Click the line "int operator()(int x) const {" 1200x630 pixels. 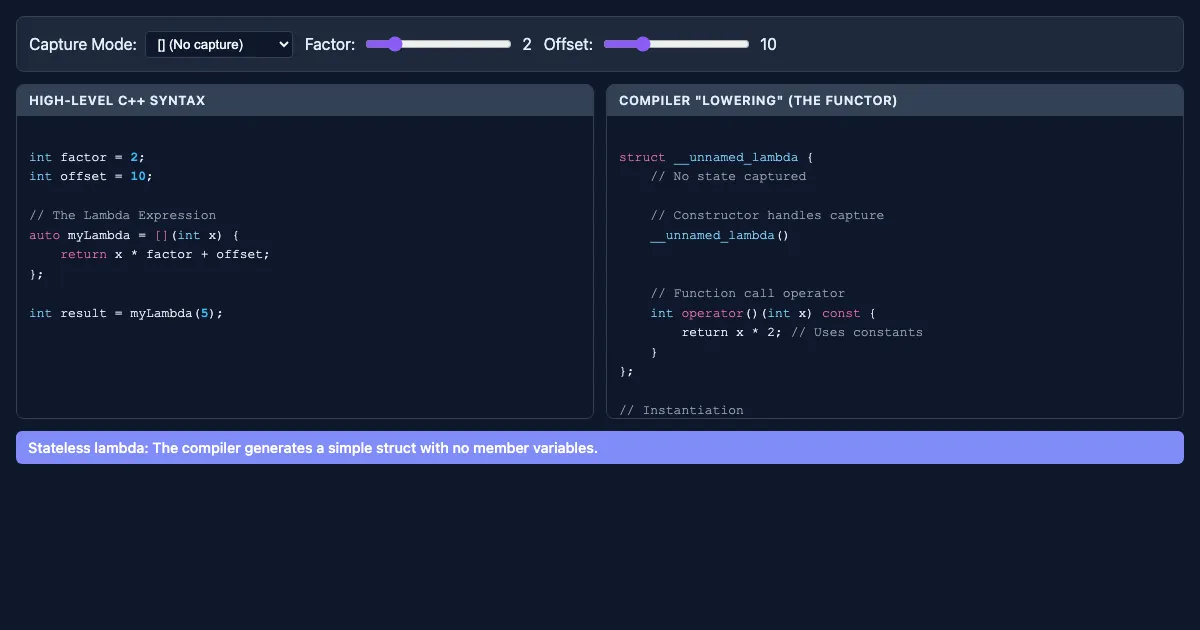coord(763,313)
